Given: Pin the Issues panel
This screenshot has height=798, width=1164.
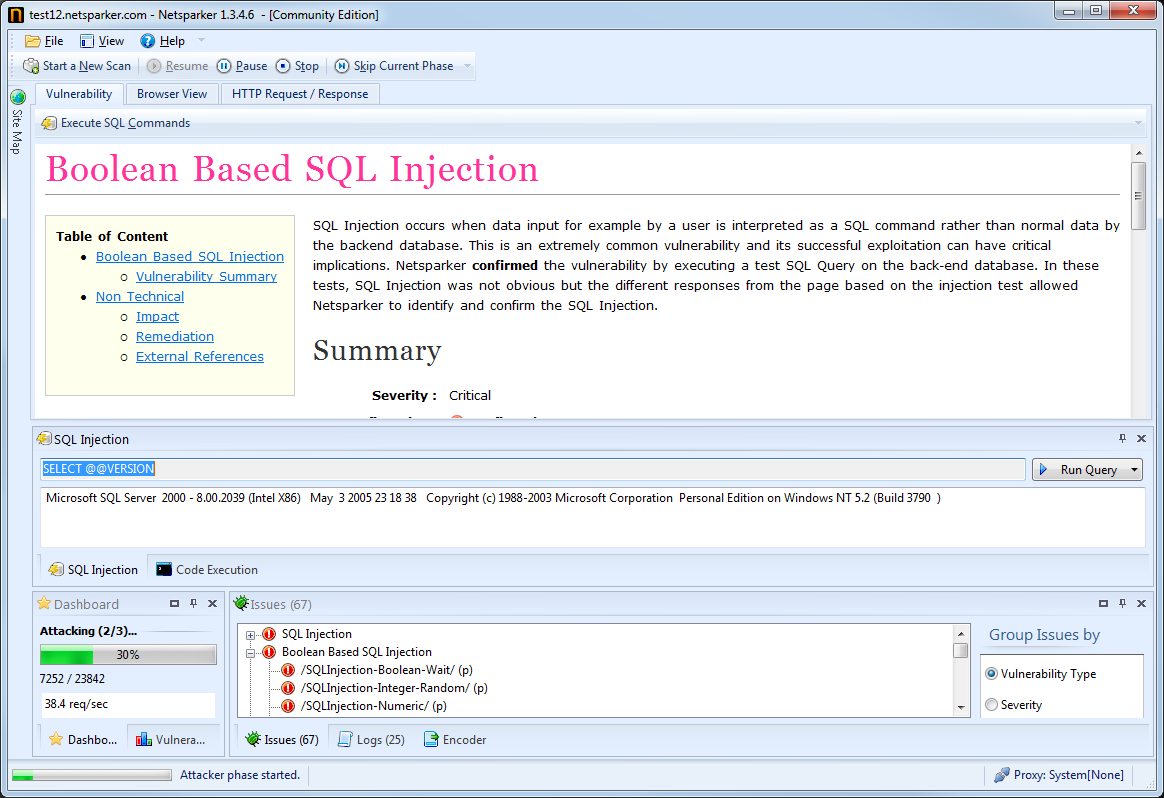Looking at the screenshot, I should (1122, 604).
